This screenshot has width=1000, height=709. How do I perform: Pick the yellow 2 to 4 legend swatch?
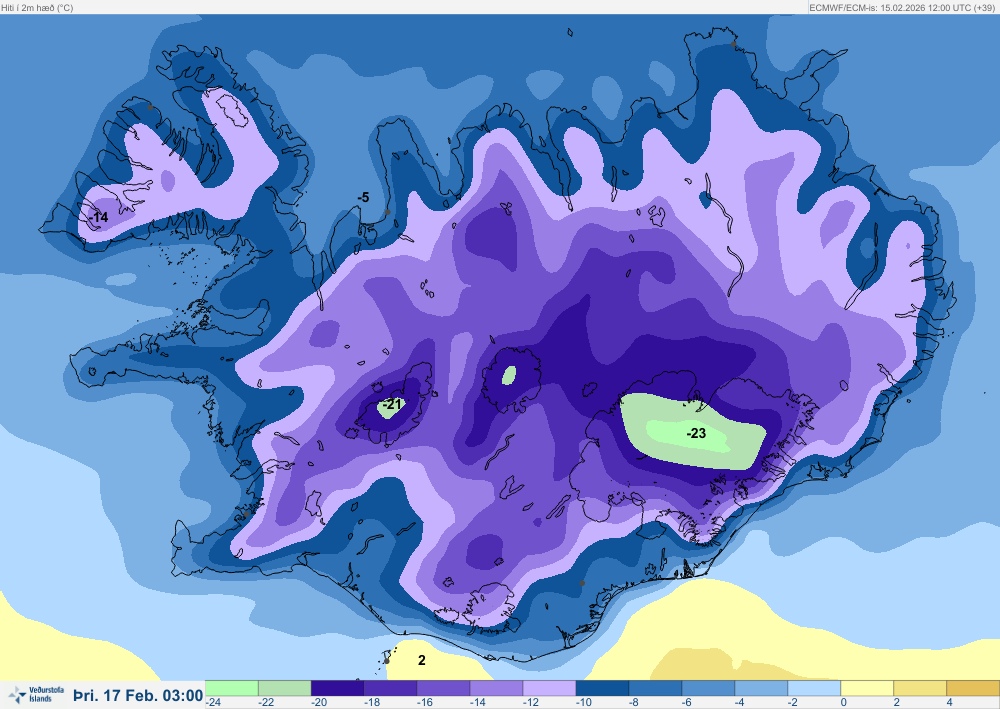(x=920, y=688)
